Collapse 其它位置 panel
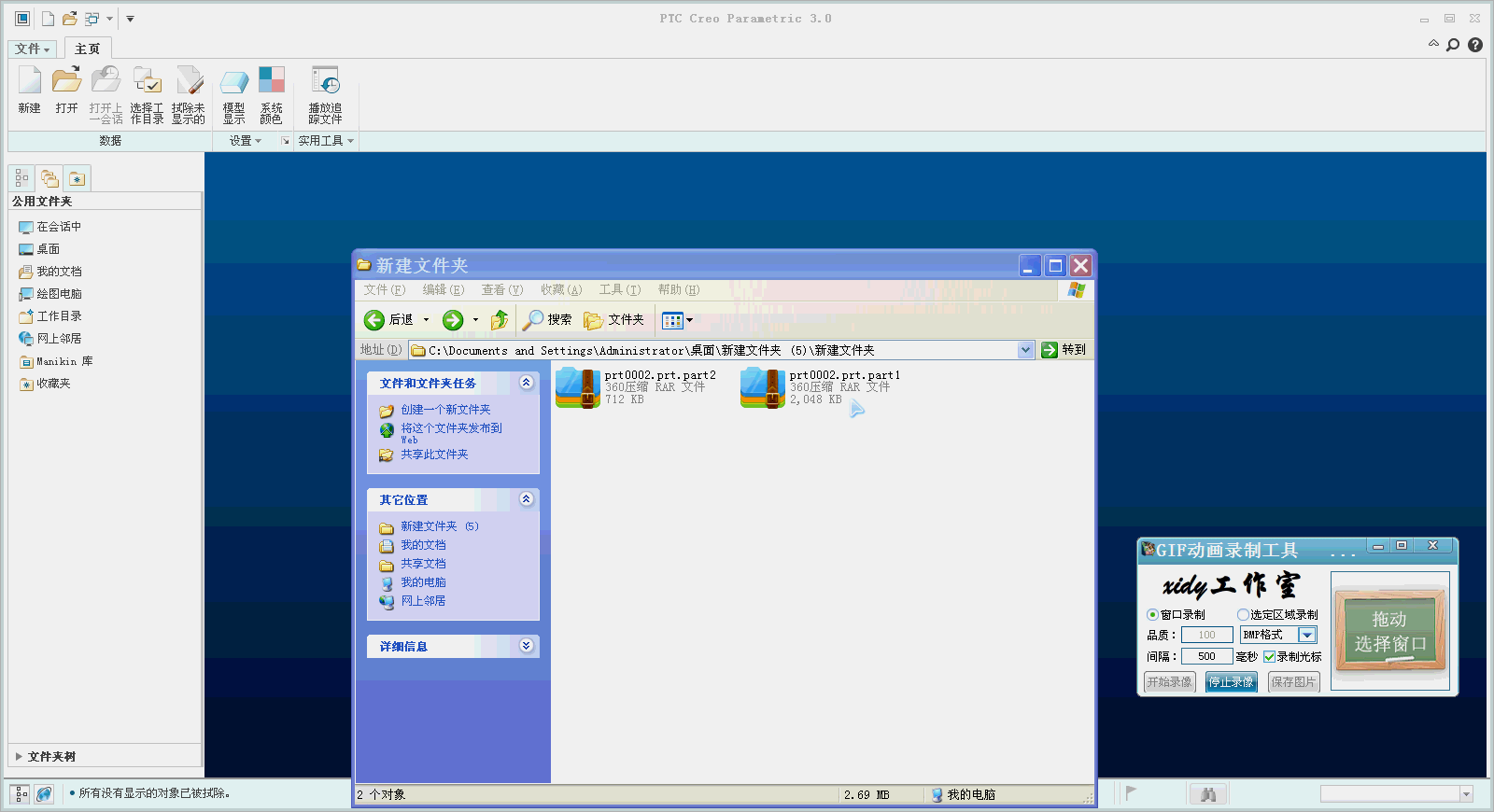 526,499
